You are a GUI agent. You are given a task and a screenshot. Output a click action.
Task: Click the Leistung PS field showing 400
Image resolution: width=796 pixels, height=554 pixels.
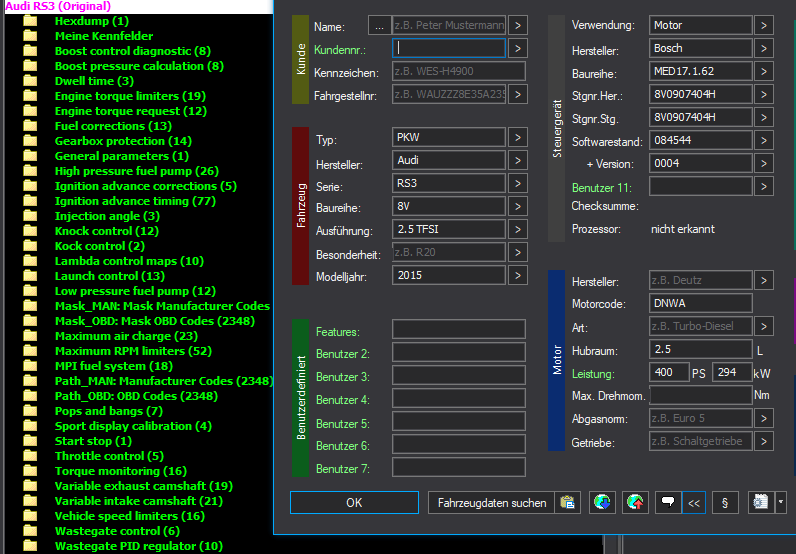[669, 372]
